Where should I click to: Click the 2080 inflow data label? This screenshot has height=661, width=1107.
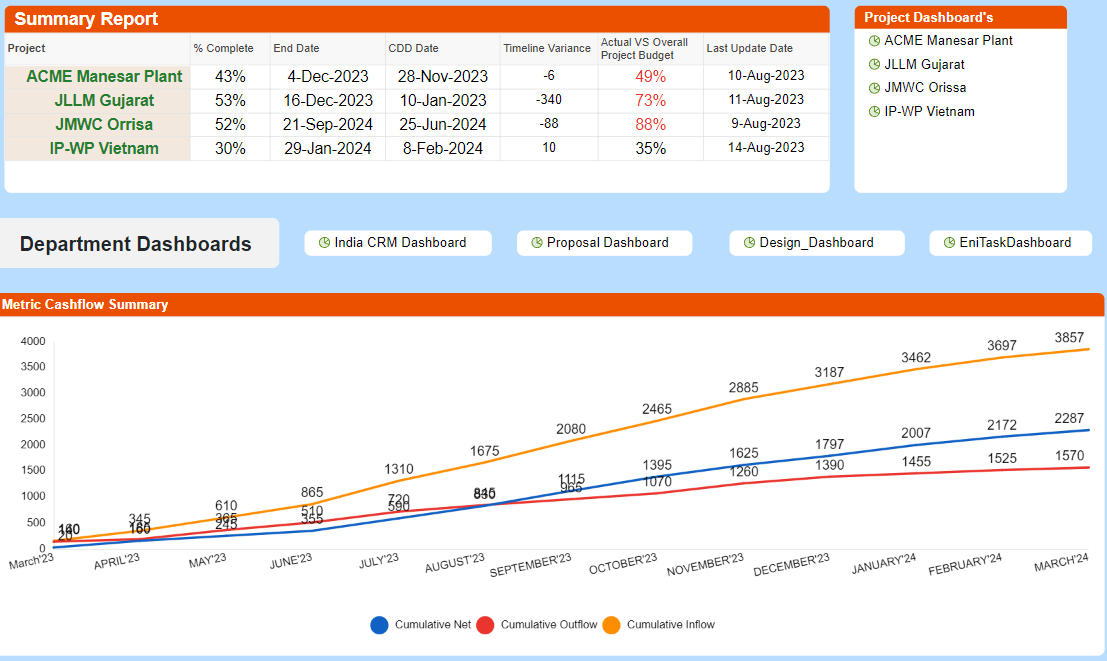coord(570,429)
